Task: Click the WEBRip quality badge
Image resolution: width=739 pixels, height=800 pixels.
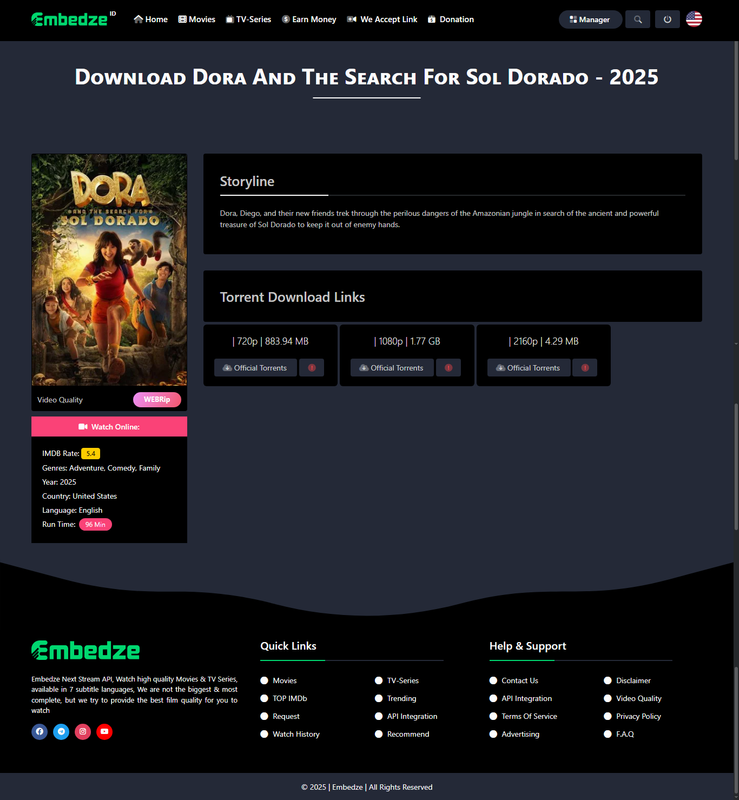Action: pos(157,399)
